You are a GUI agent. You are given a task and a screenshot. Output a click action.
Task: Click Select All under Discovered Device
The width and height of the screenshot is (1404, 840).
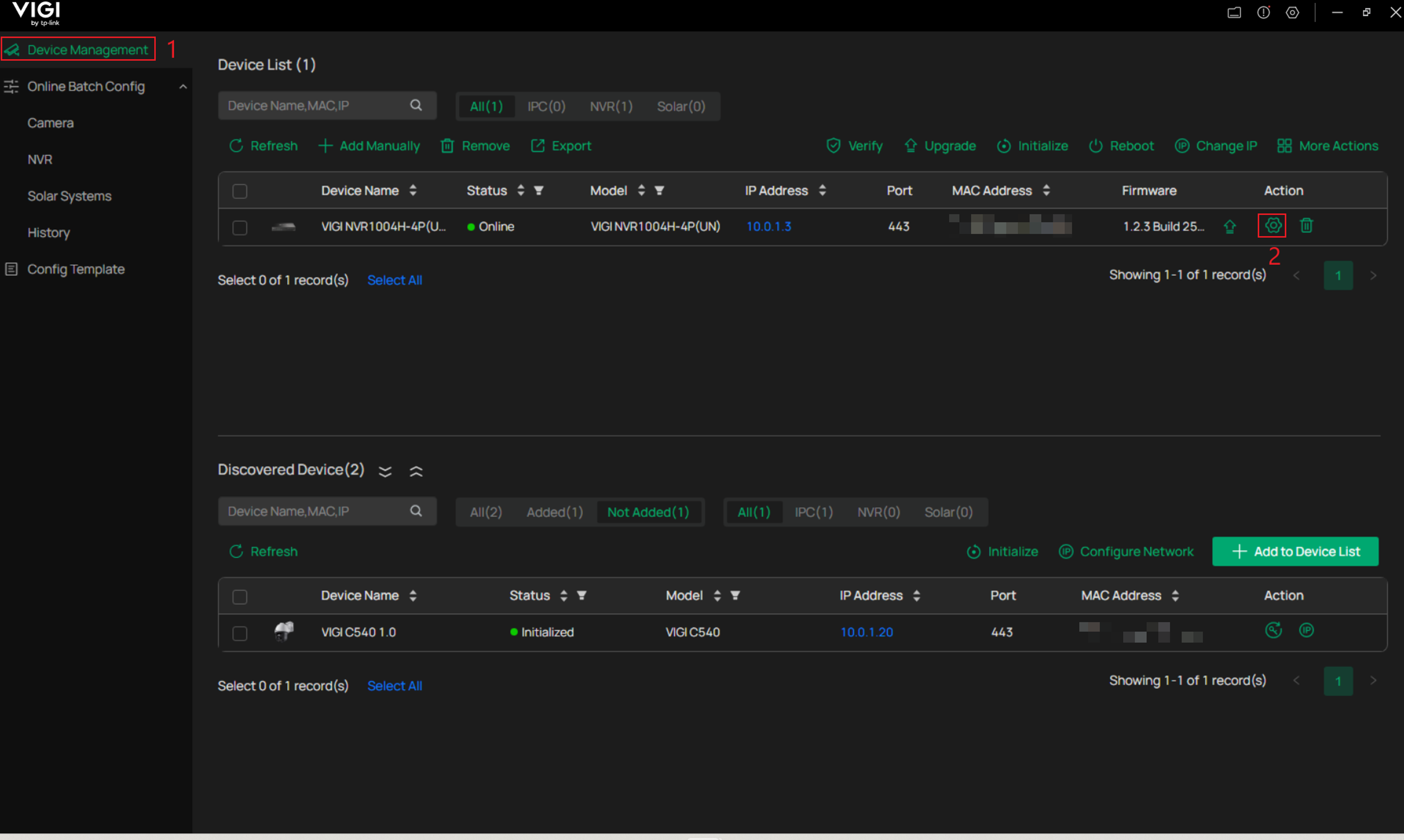(395, 686)
